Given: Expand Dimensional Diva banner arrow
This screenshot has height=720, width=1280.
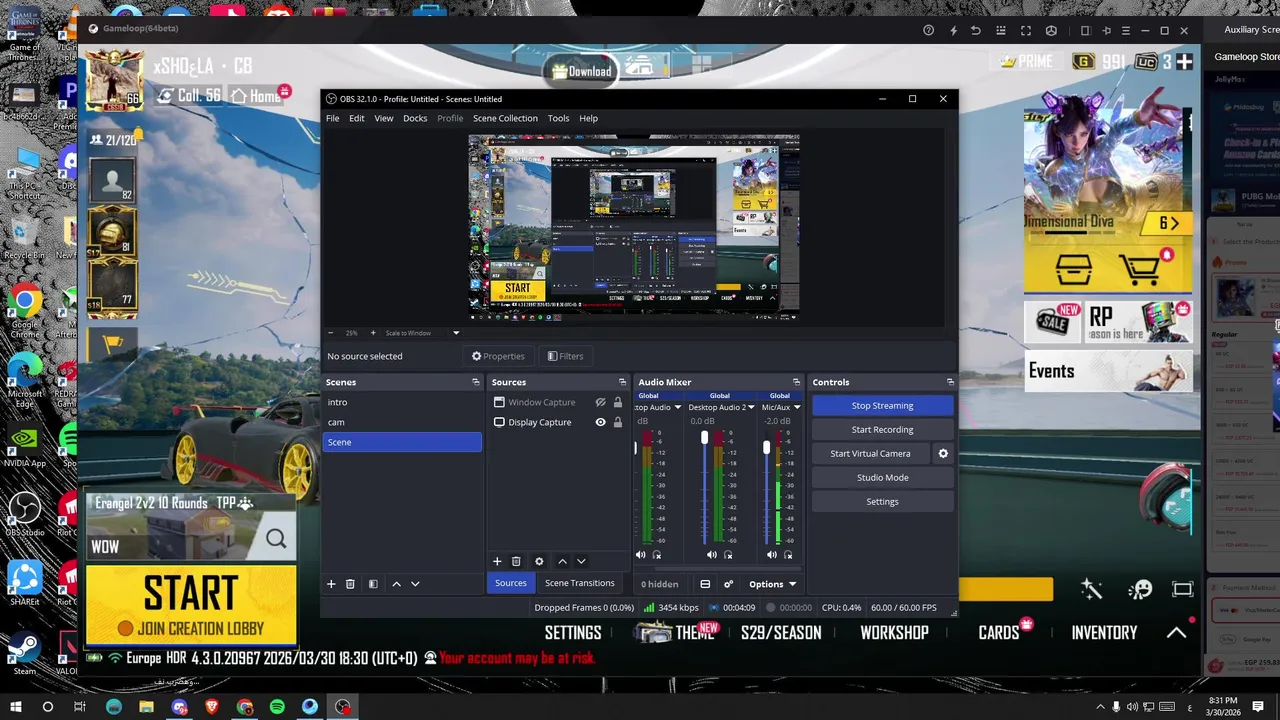Looking at the screenshot, I should tap(1174, 224).
